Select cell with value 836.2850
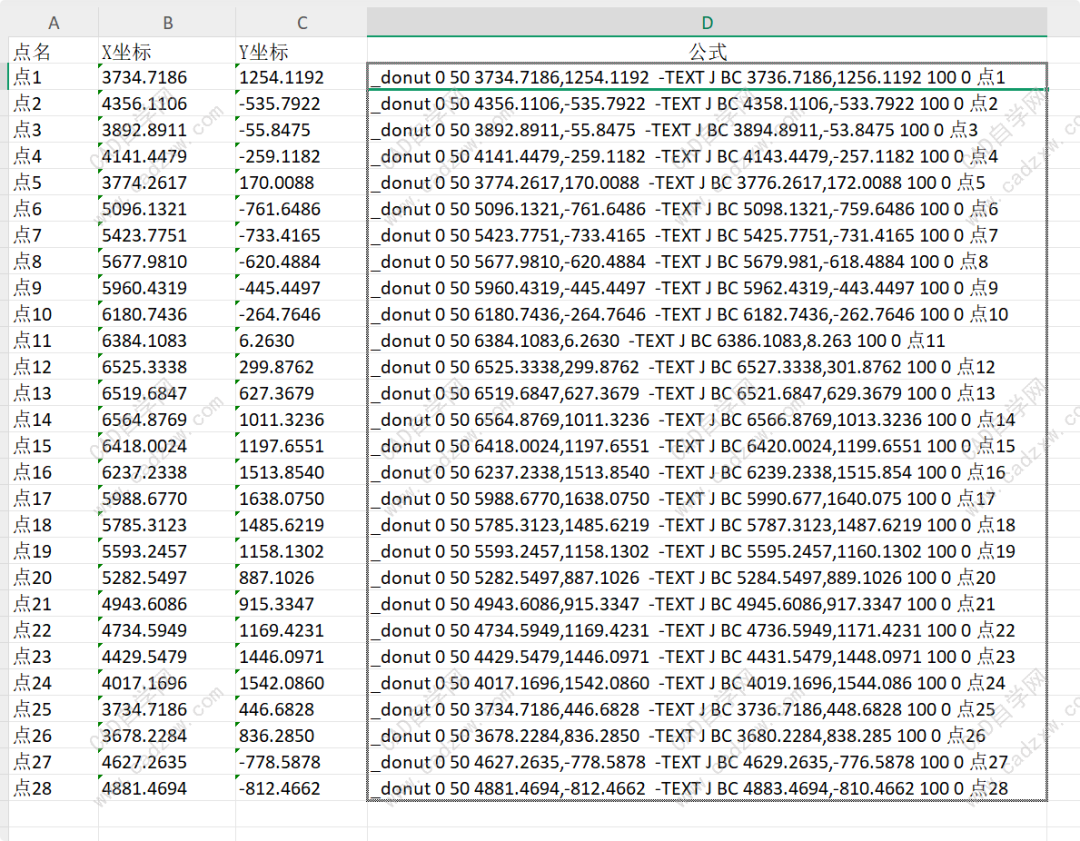1080x841 pixels. click(302, 735)
